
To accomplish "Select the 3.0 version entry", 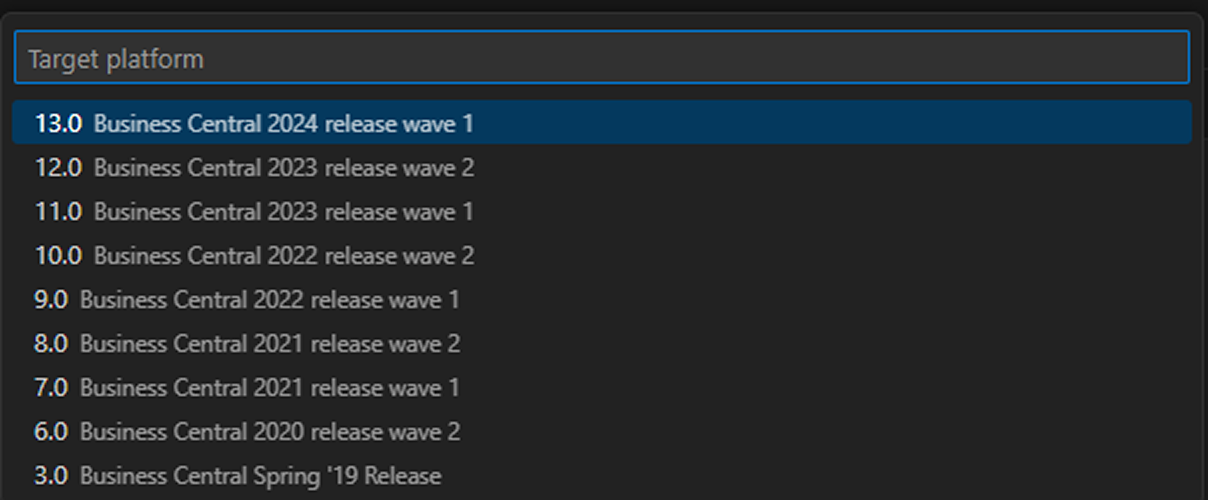I will (x=51, y=476).
